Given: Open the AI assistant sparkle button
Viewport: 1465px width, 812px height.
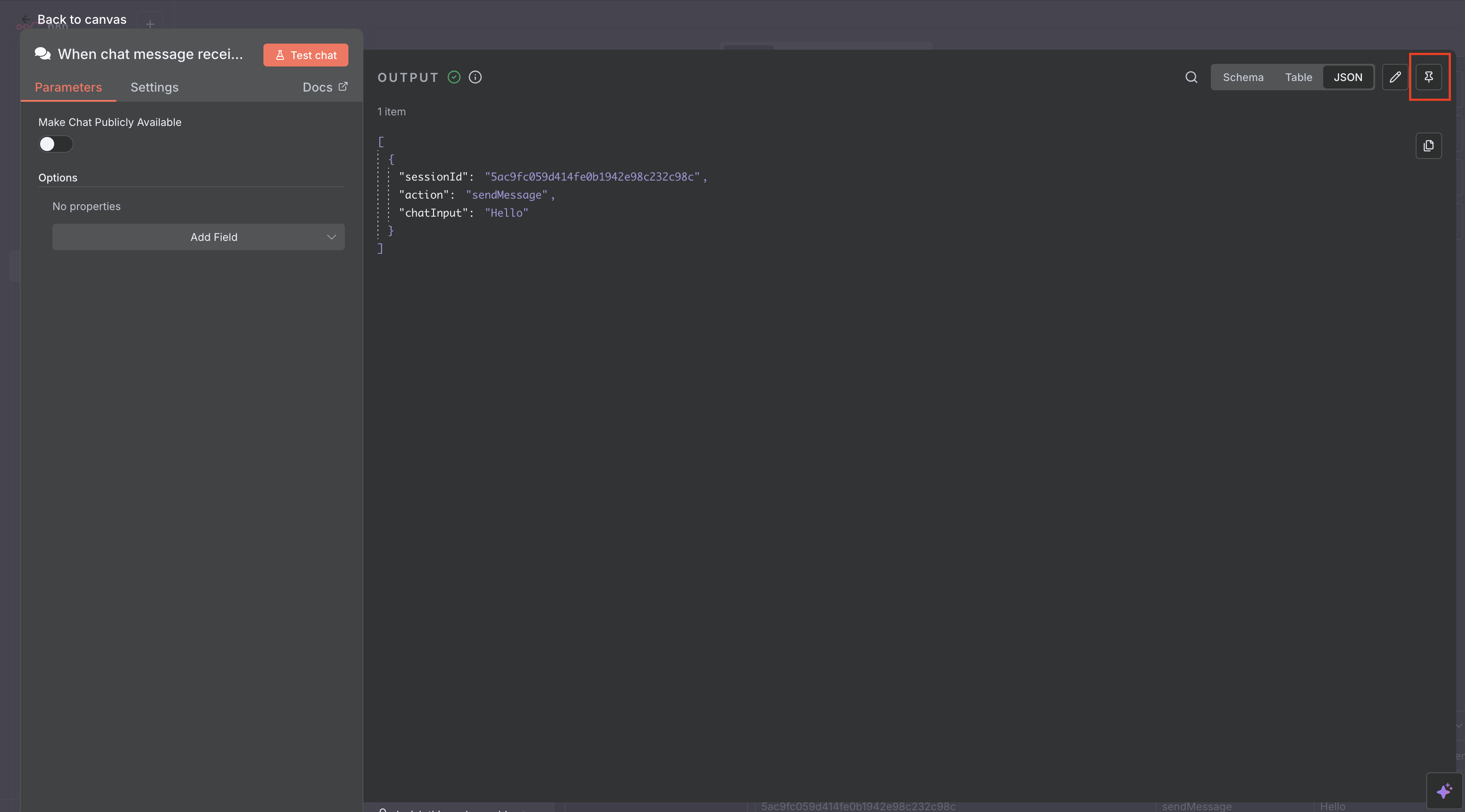Looking at the screenshot, I should click(x=1443, y=790).
